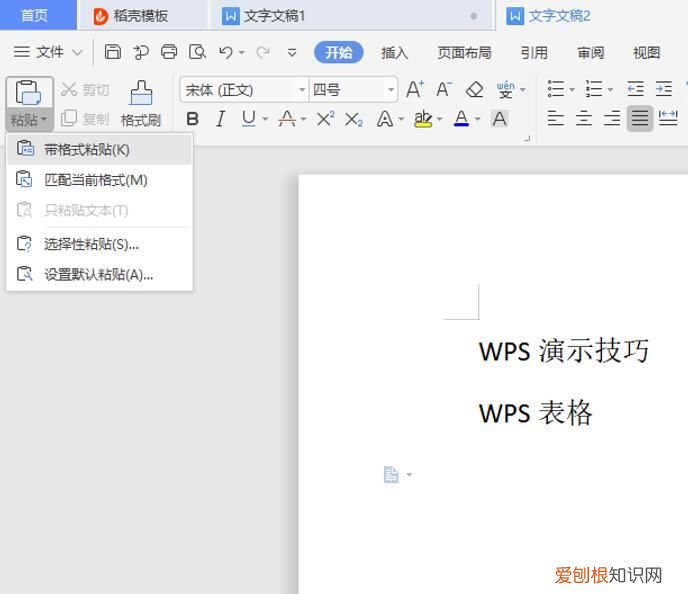This screenshot has width=688, height=594.
Task: Click the character shading A icon
Action: [499, 118]
